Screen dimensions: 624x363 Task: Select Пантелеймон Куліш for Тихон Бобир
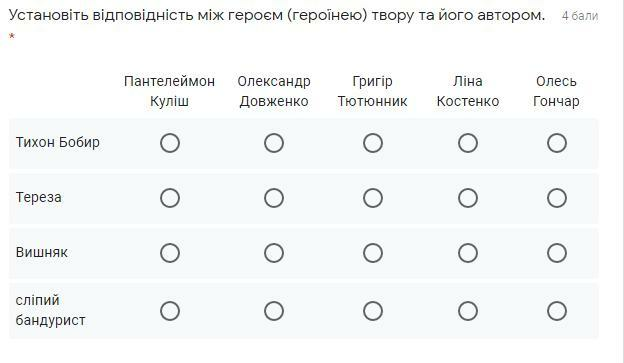[x=170, y=143]
